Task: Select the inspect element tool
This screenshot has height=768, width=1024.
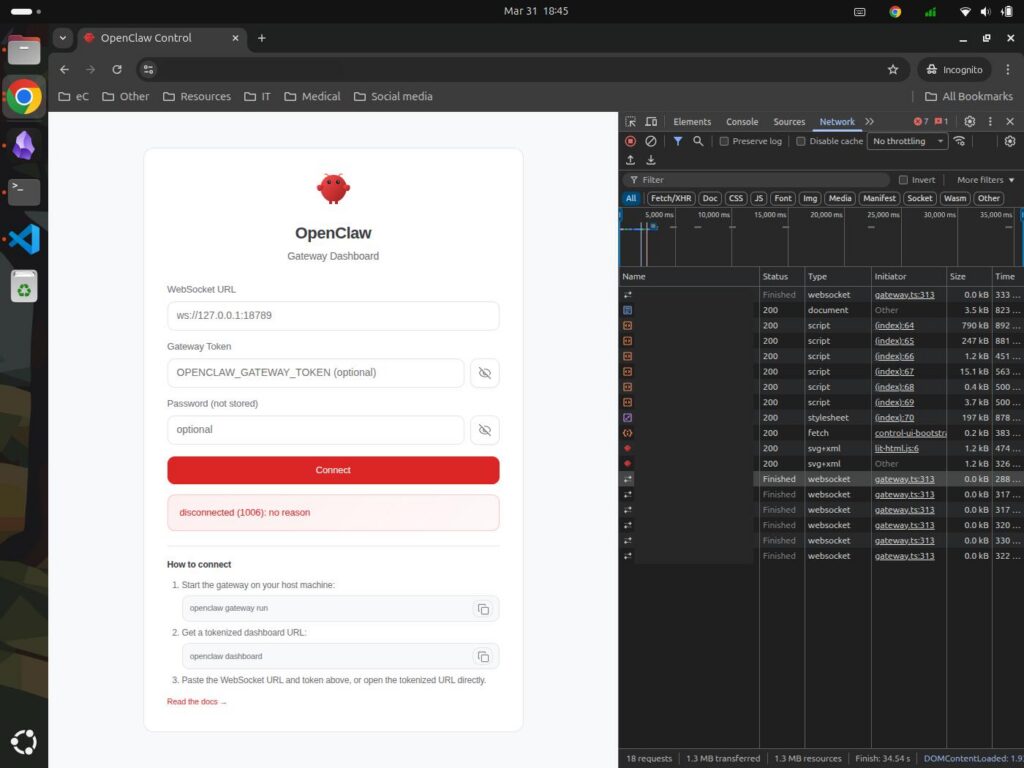Action: tap(630, 121)
